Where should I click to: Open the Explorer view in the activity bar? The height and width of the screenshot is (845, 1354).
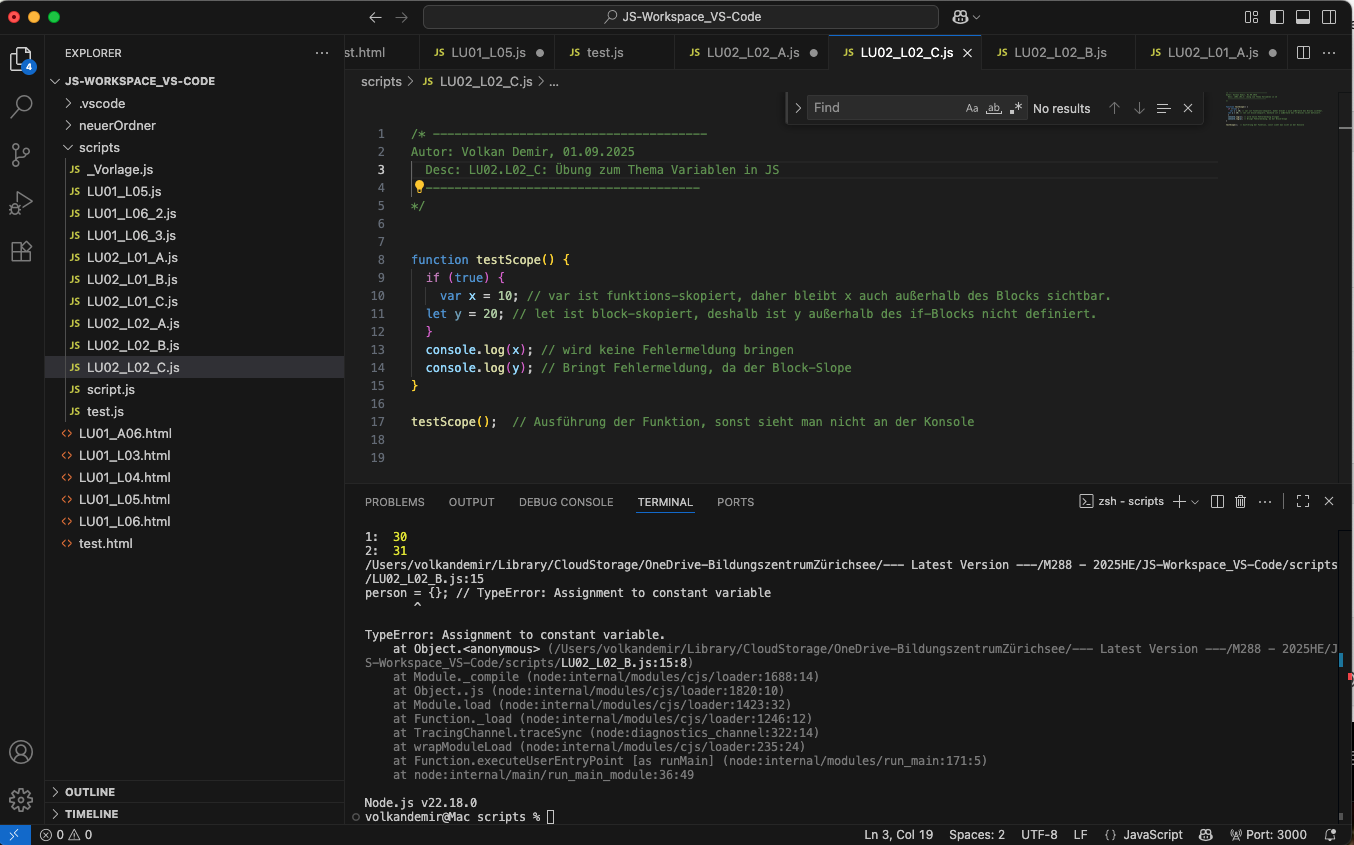pos(21,60)
